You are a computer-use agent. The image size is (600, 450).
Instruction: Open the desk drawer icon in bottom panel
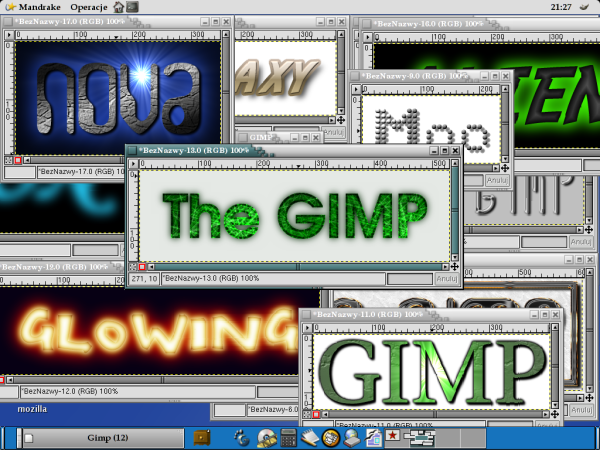coord(202,438)
